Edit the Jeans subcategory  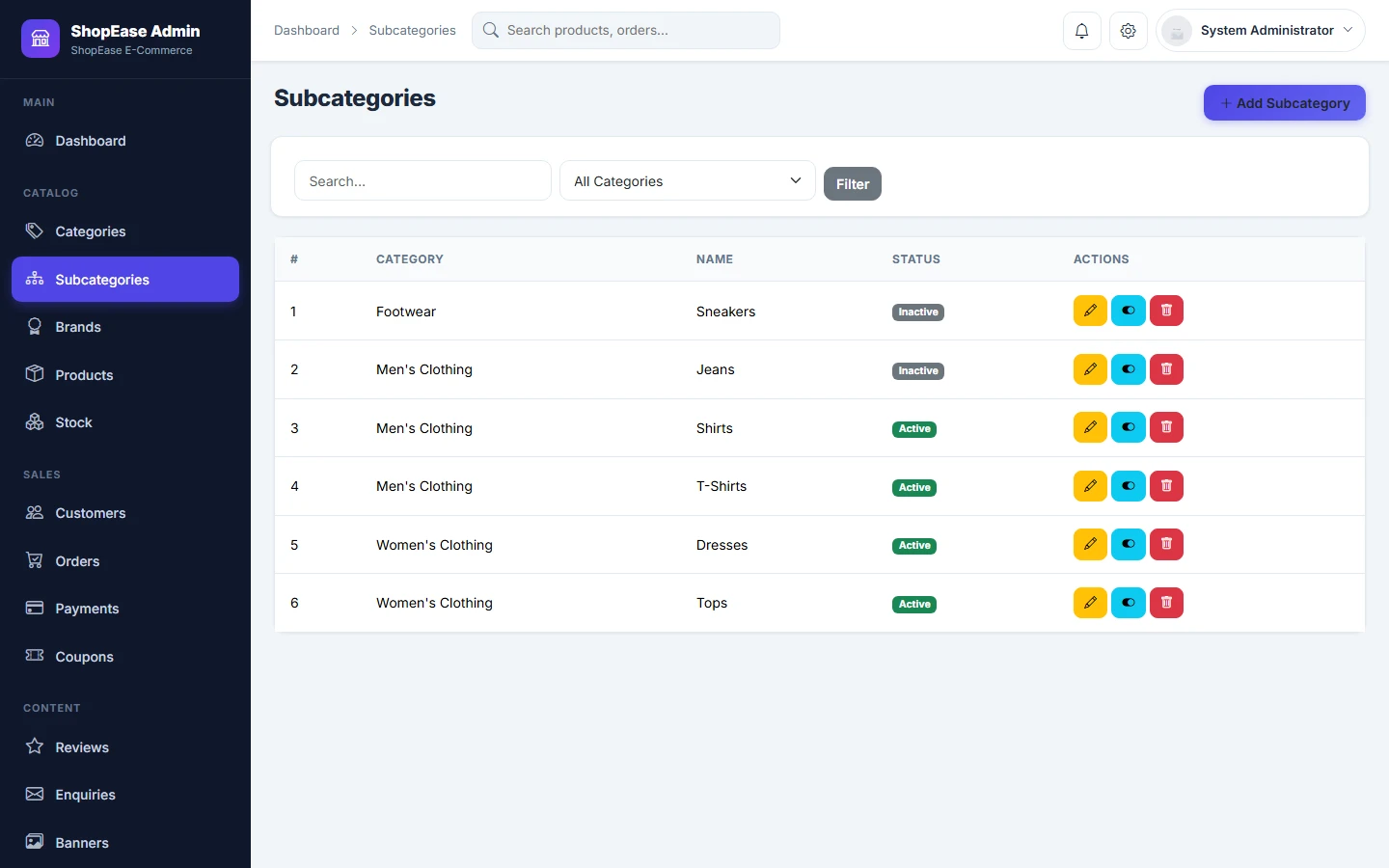point(1090,369)
